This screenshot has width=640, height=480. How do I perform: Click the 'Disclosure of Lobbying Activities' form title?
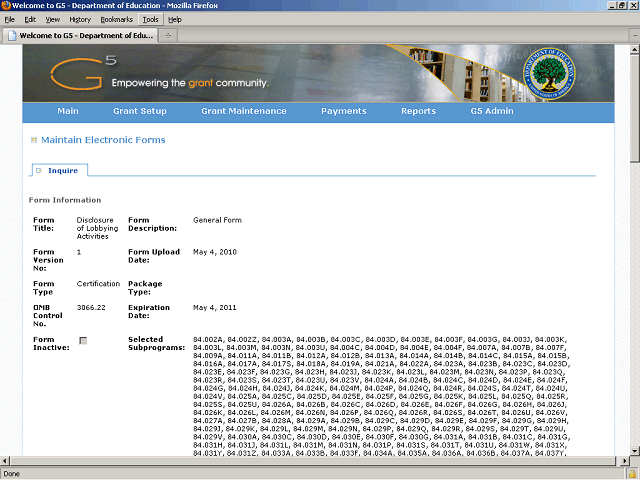click(97, 228)
